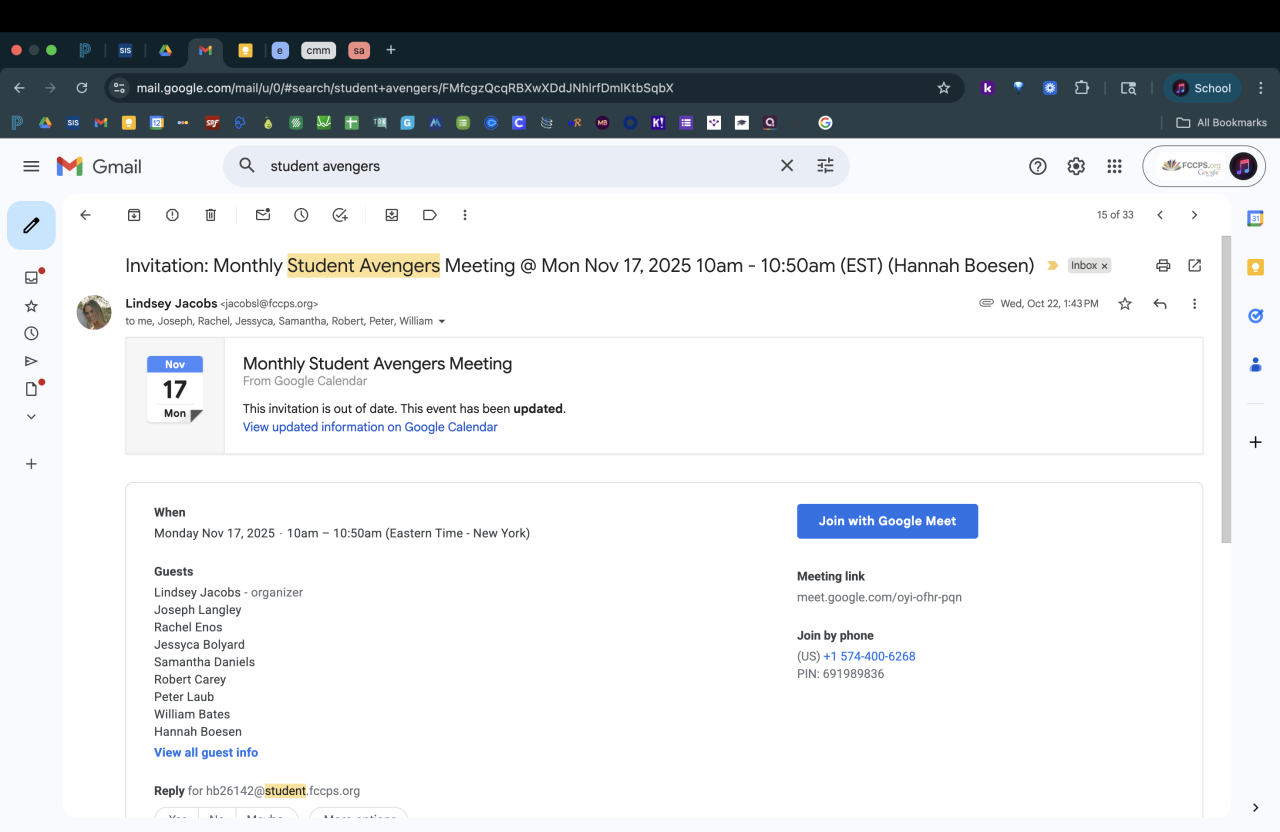Switch to the Google Drive browser tab

click(165, 50)
